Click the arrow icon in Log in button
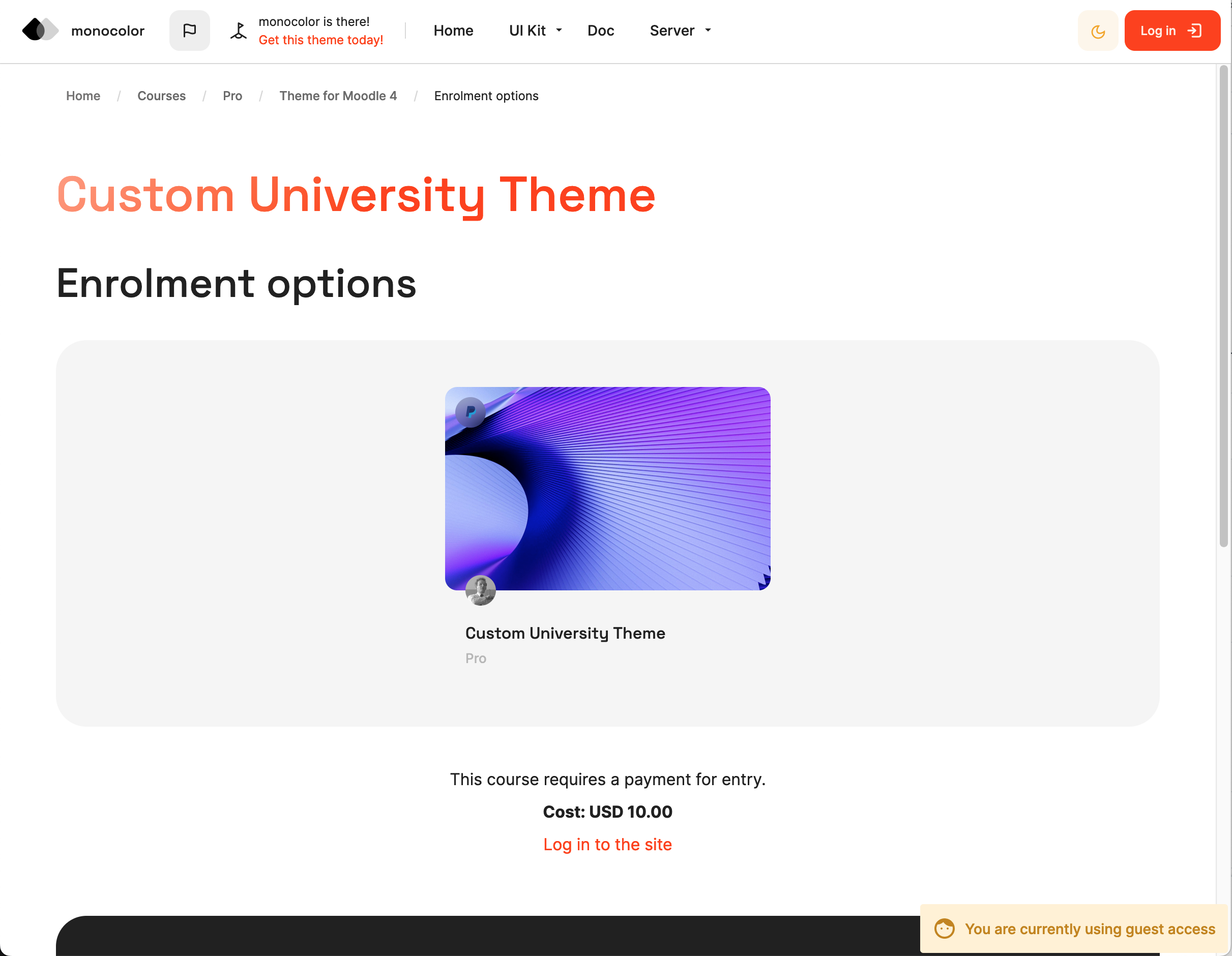The image size is (1232, 956). pos(1195,31)
